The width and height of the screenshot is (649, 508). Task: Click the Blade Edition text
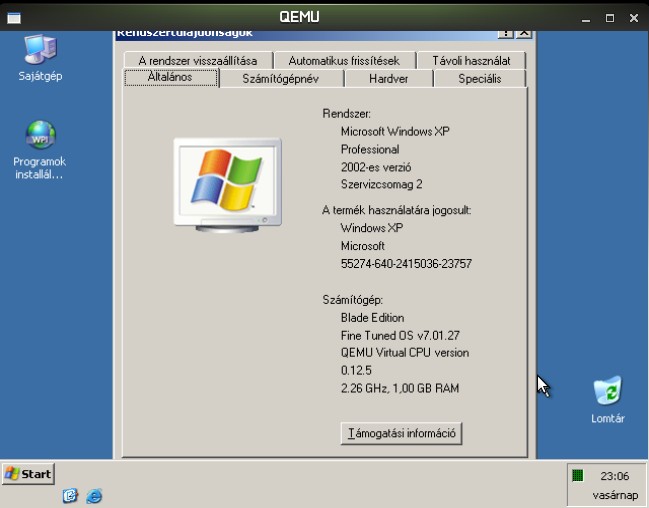click(x=372, y=318)
